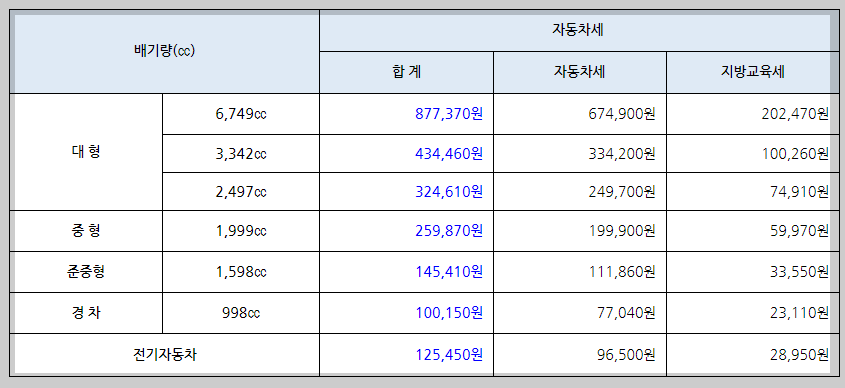
Task: Click the 59,970원 education tax value
Action: [799, 231]
